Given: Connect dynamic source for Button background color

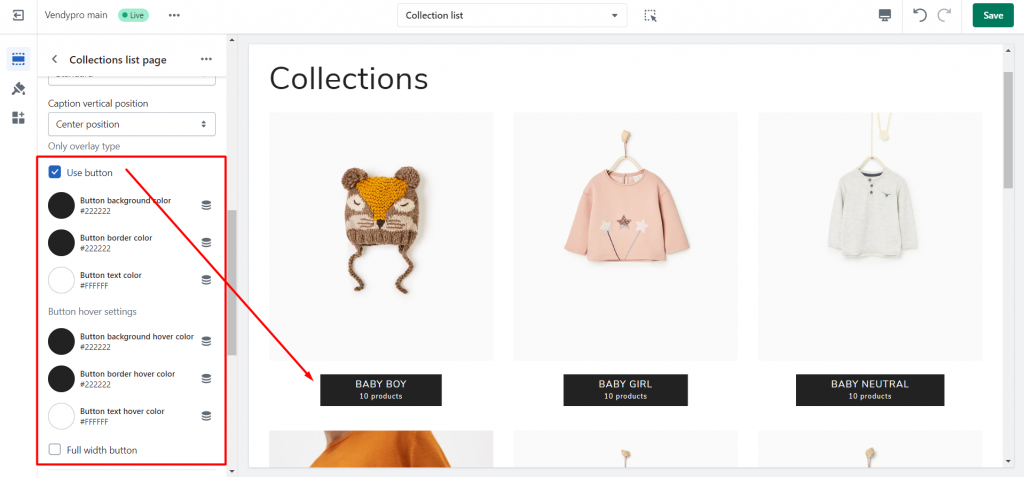Looking at the screenshot, I should (x=206, y=205).
